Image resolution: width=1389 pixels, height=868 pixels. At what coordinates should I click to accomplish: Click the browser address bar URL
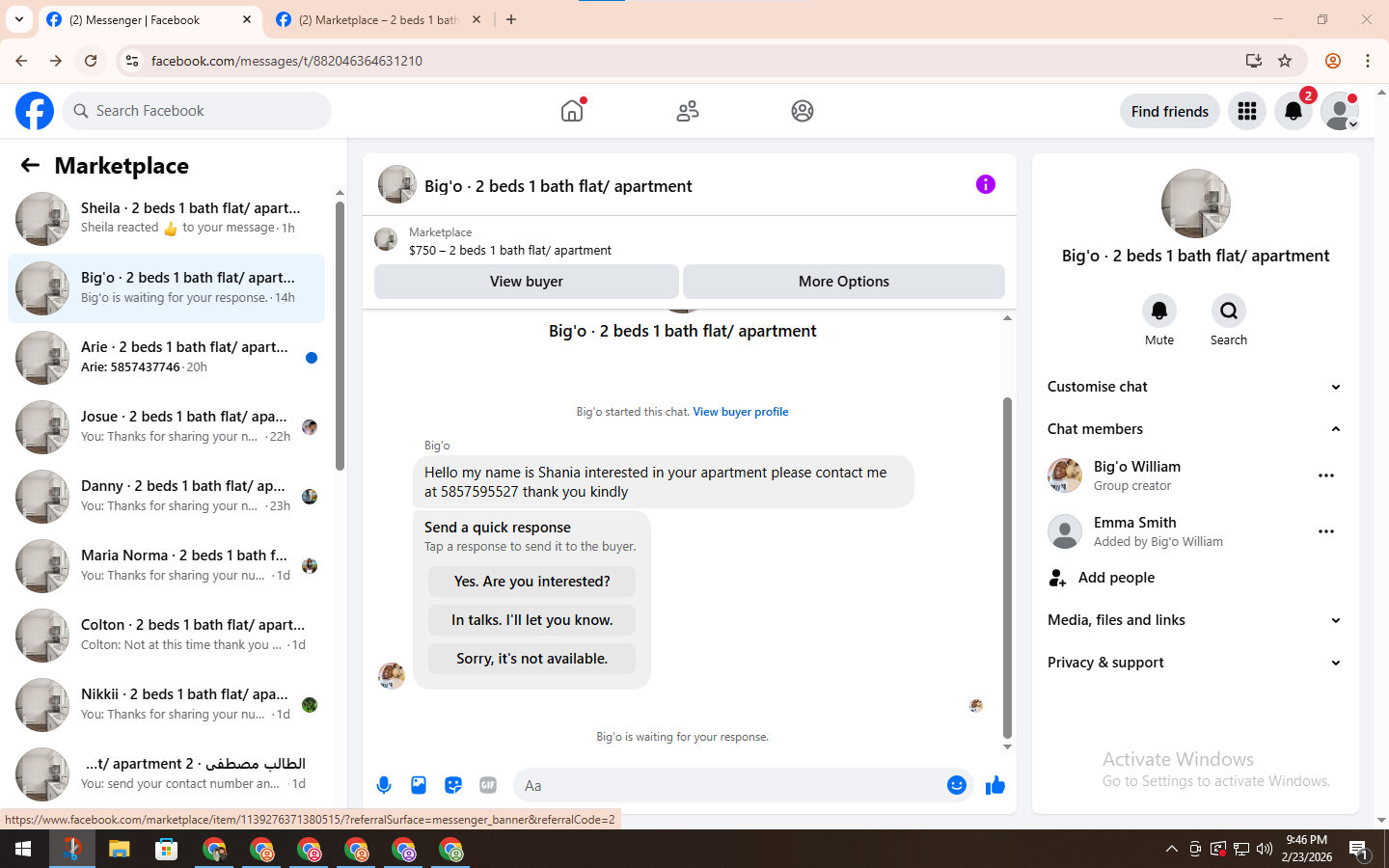pyautogui.click(x=286, y=61)
